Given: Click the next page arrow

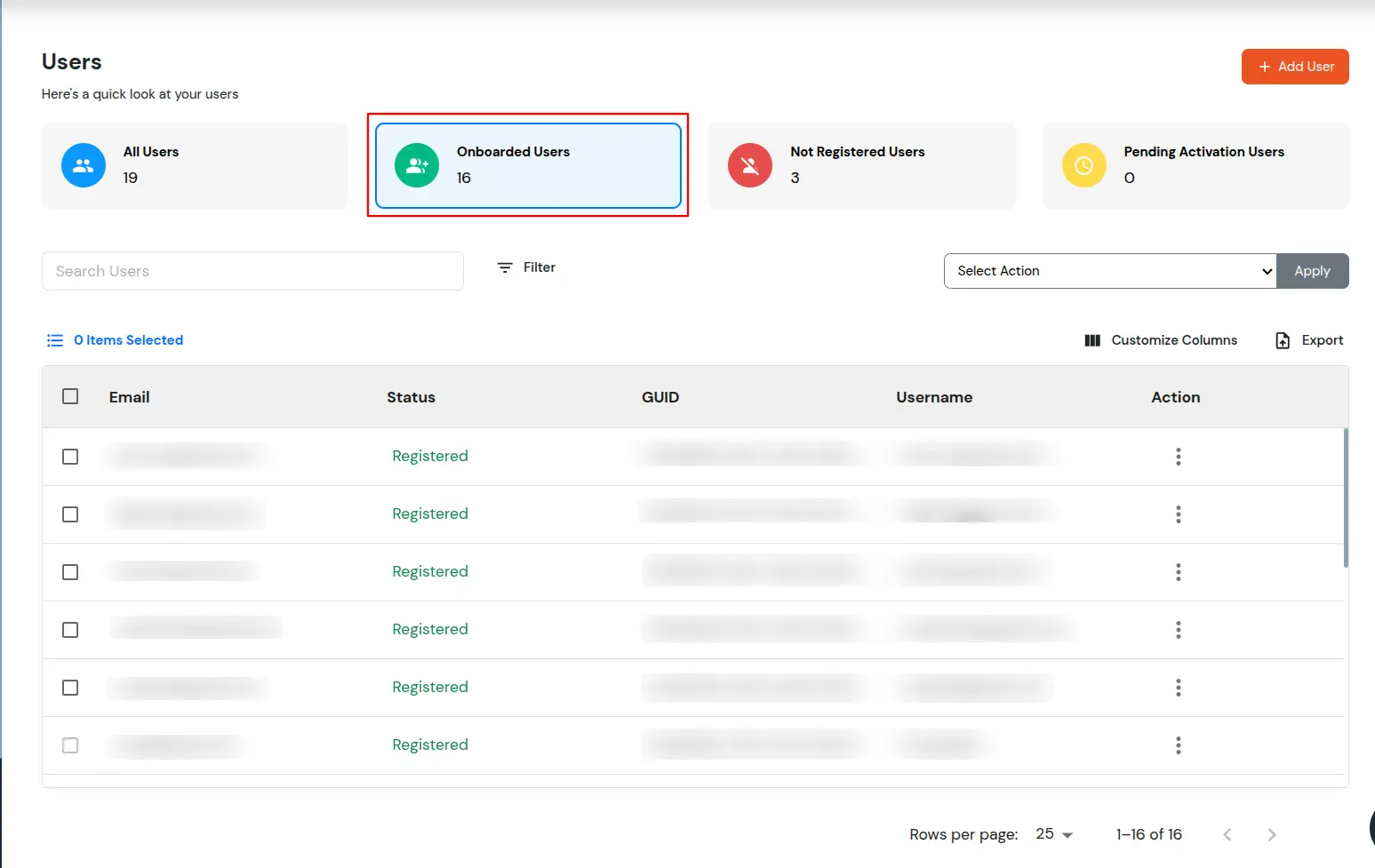Looking at the screenshot, I should (x=1271, y=834).
